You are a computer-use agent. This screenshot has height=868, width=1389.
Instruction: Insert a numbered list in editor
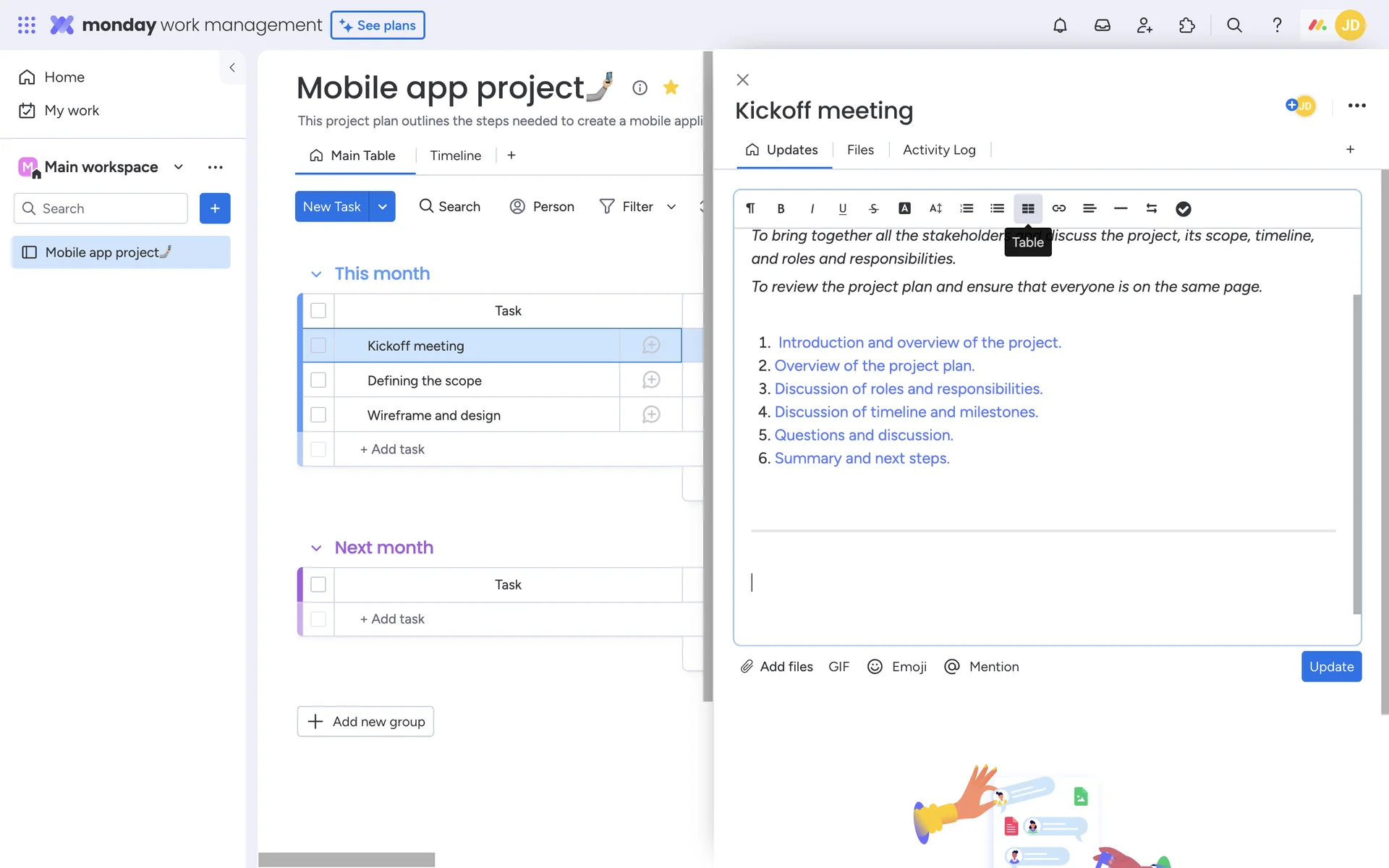point(967,208)
